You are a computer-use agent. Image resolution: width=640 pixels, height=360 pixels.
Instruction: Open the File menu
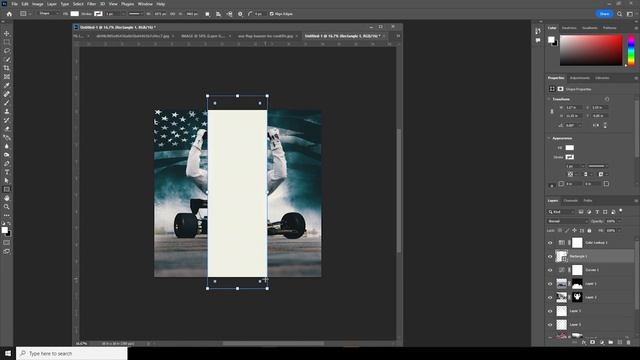point(14,4)
